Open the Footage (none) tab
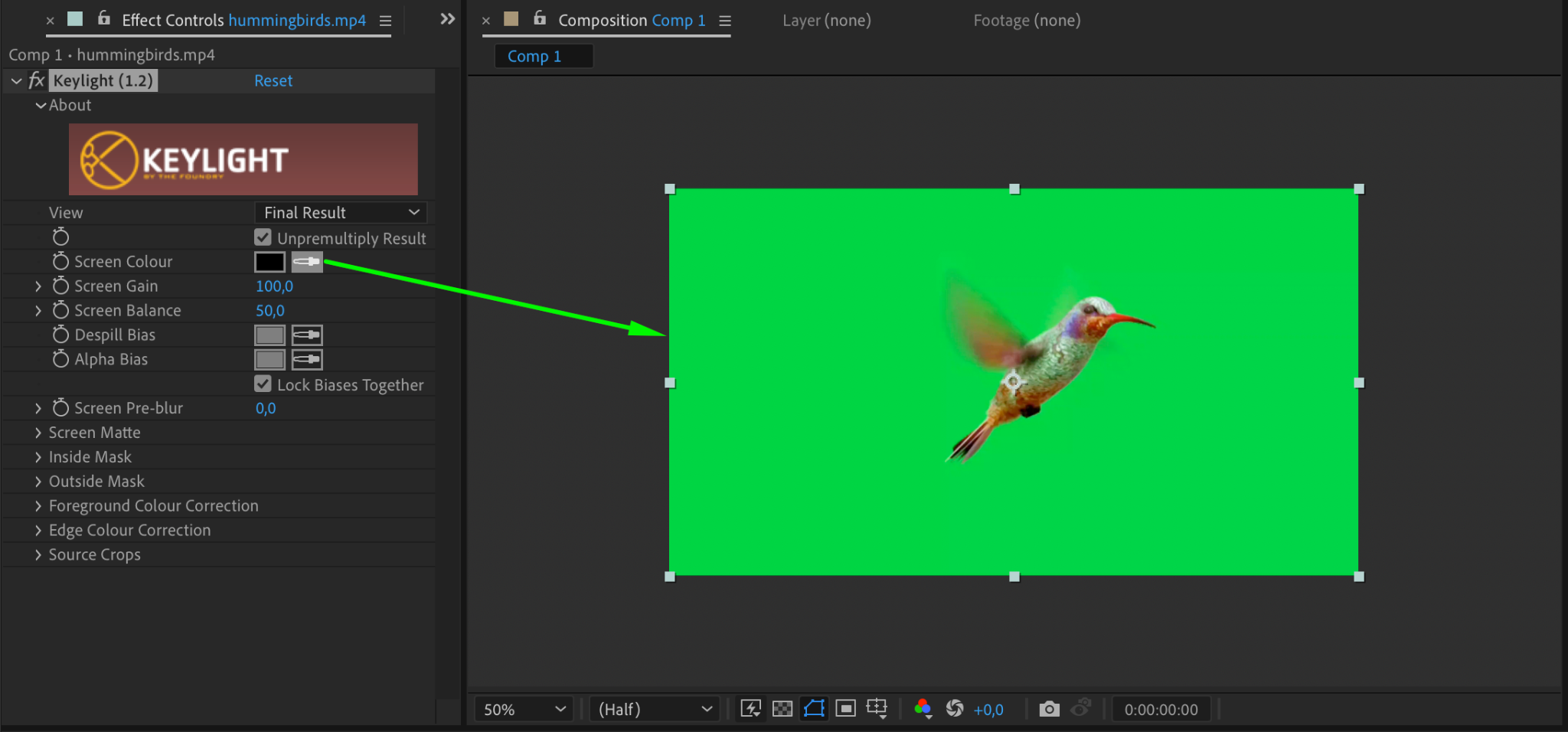Viewport: 1568px width, 732px height. pyautogui.click(x=1027, y=21)
